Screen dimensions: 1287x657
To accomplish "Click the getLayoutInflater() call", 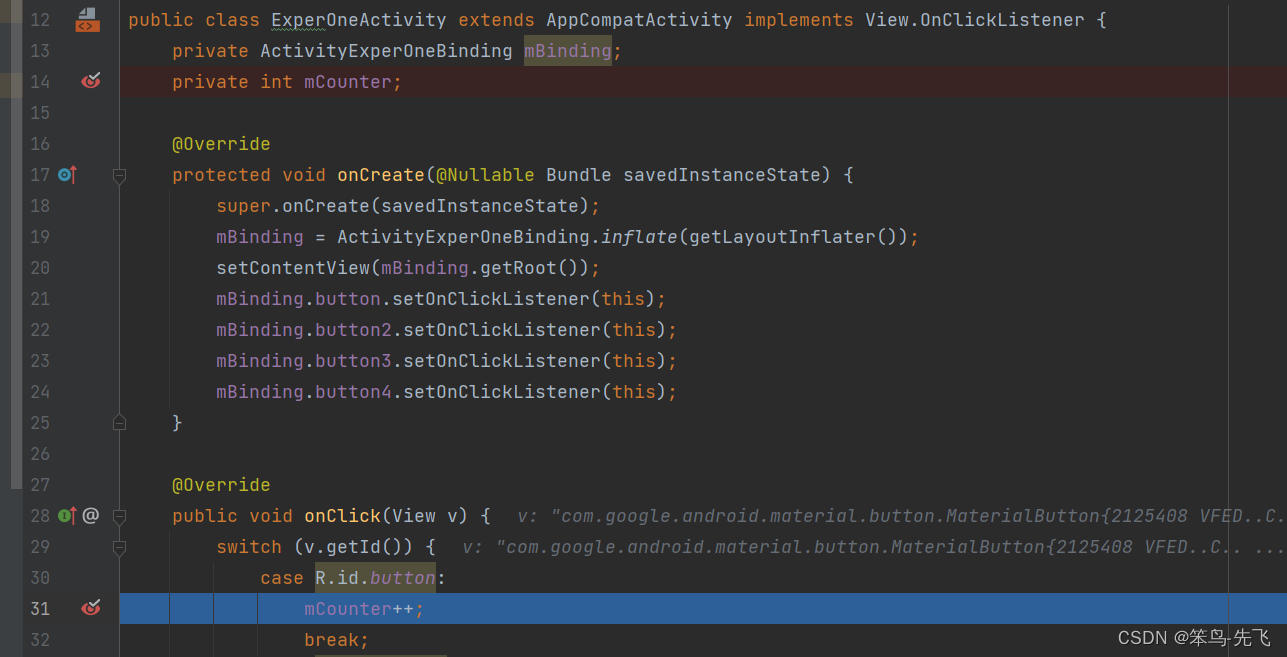I will tap(793, 237).
